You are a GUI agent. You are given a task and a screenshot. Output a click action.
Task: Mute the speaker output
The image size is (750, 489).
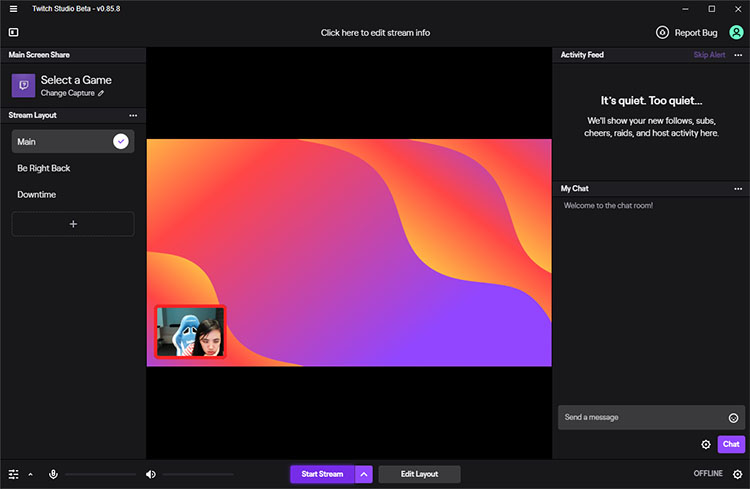(x=151, y=474)
